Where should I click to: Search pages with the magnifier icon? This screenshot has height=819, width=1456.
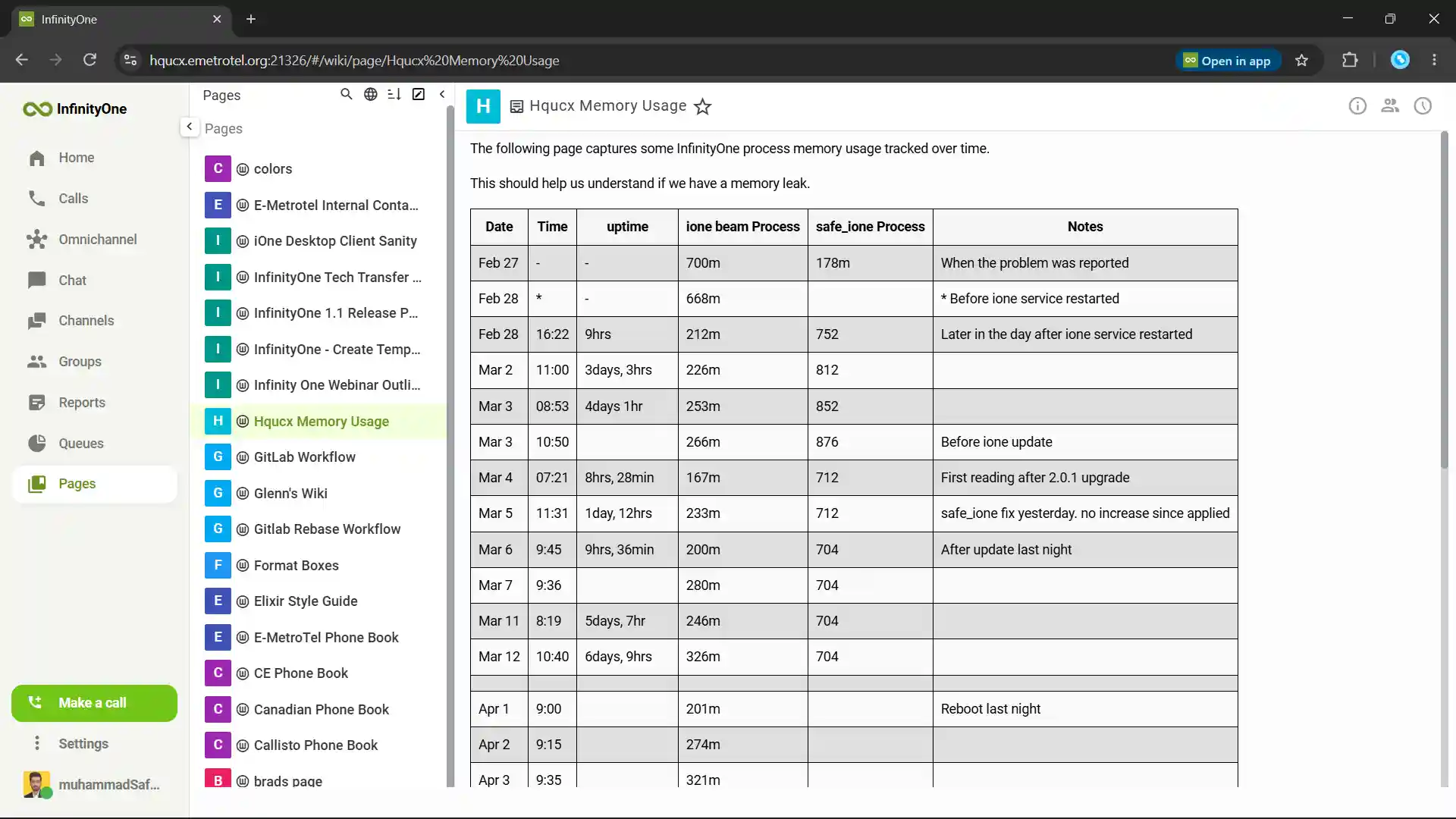(x=347, y=95)
